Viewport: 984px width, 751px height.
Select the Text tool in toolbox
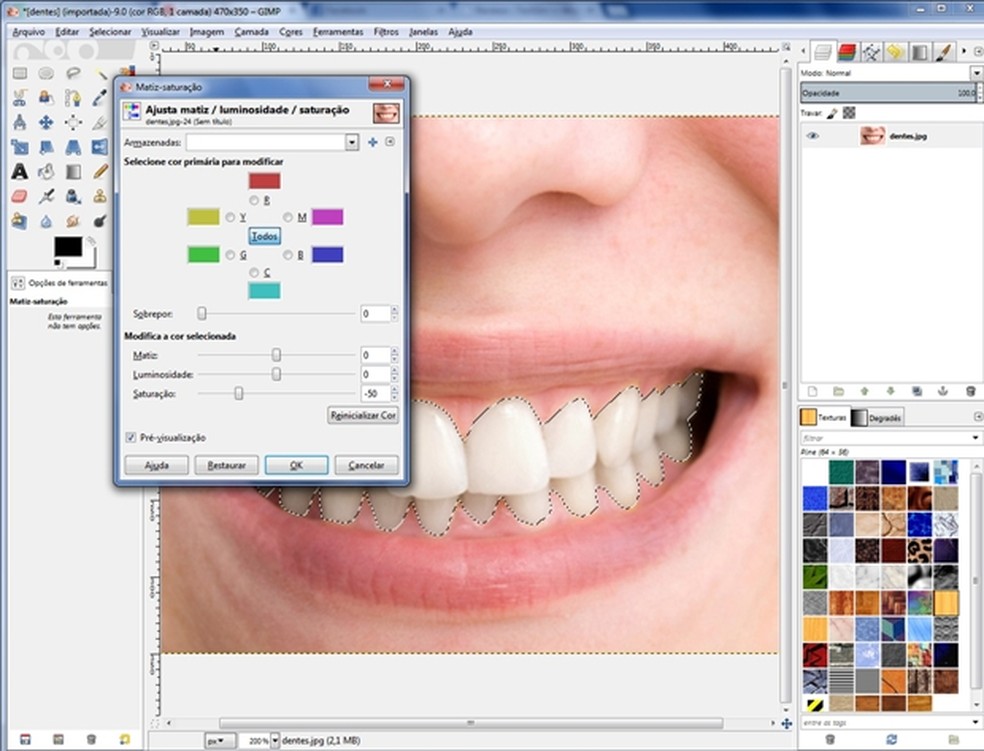(x=19, y=171)
